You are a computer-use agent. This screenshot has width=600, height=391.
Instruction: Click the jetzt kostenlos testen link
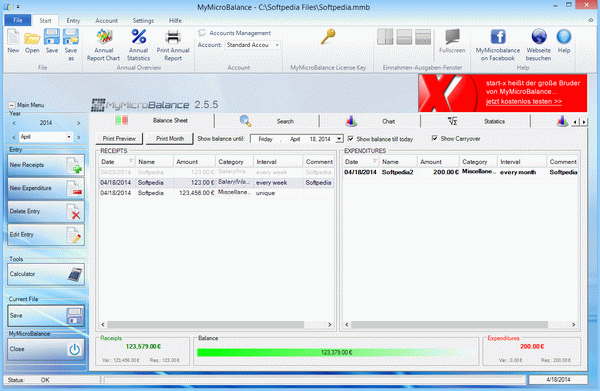point(523,101)
